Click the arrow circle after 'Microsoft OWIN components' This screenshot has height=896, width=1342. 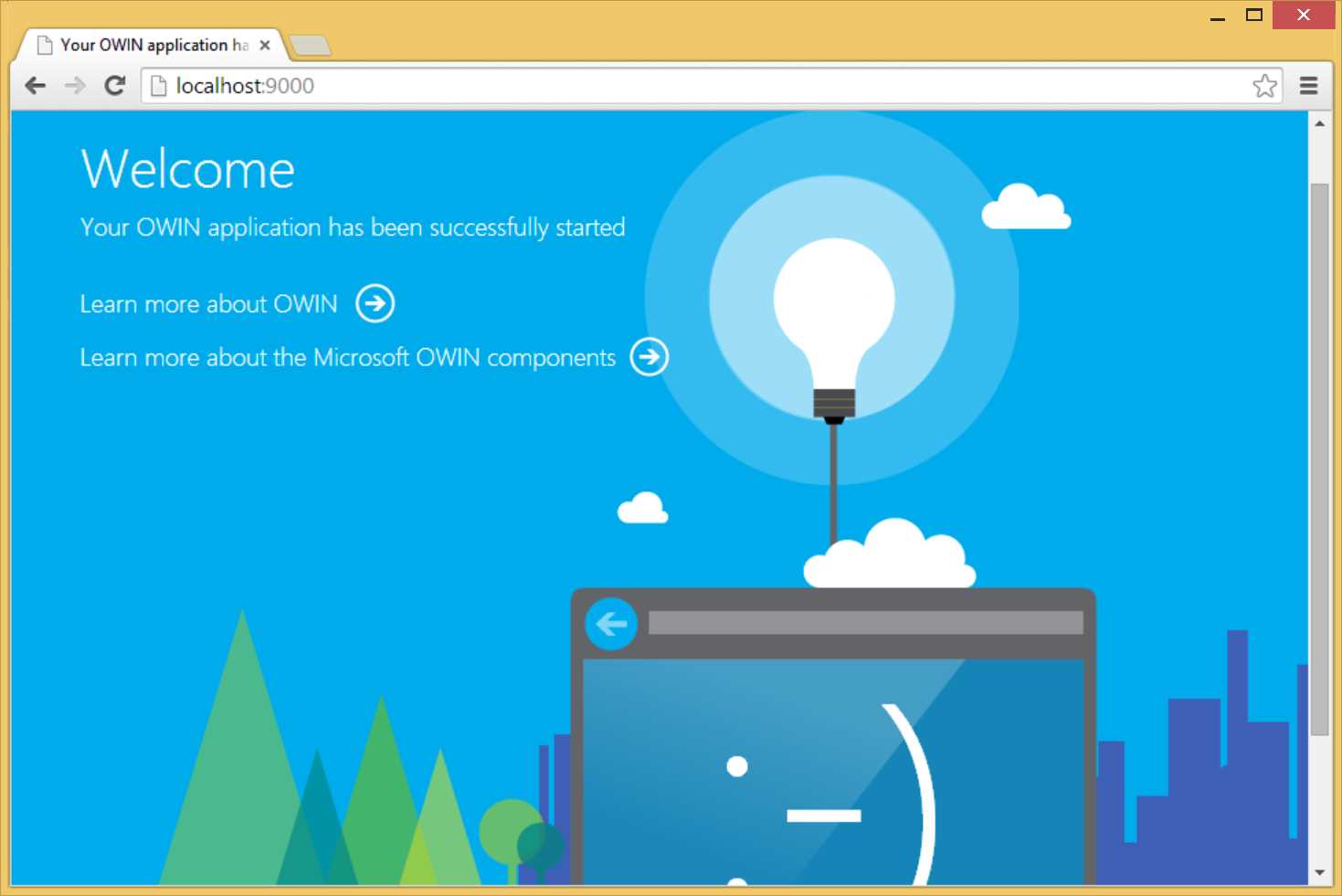[650, 357]
